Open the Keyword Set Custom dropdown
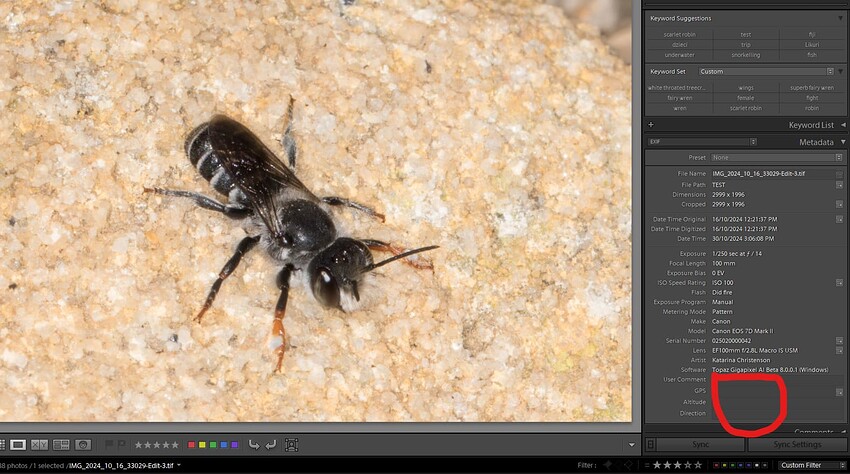 [x=766, y=72]
